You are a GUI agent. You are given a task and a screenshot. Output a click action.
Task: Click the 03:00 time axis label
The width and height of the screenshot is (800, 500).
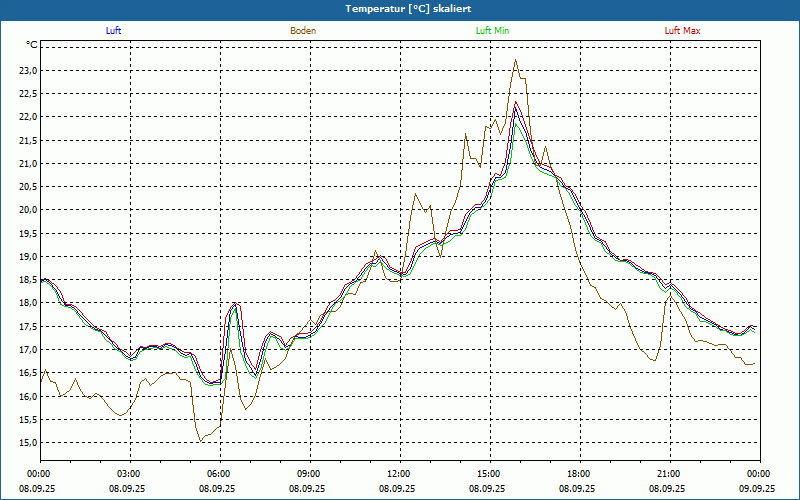(129, 474)
